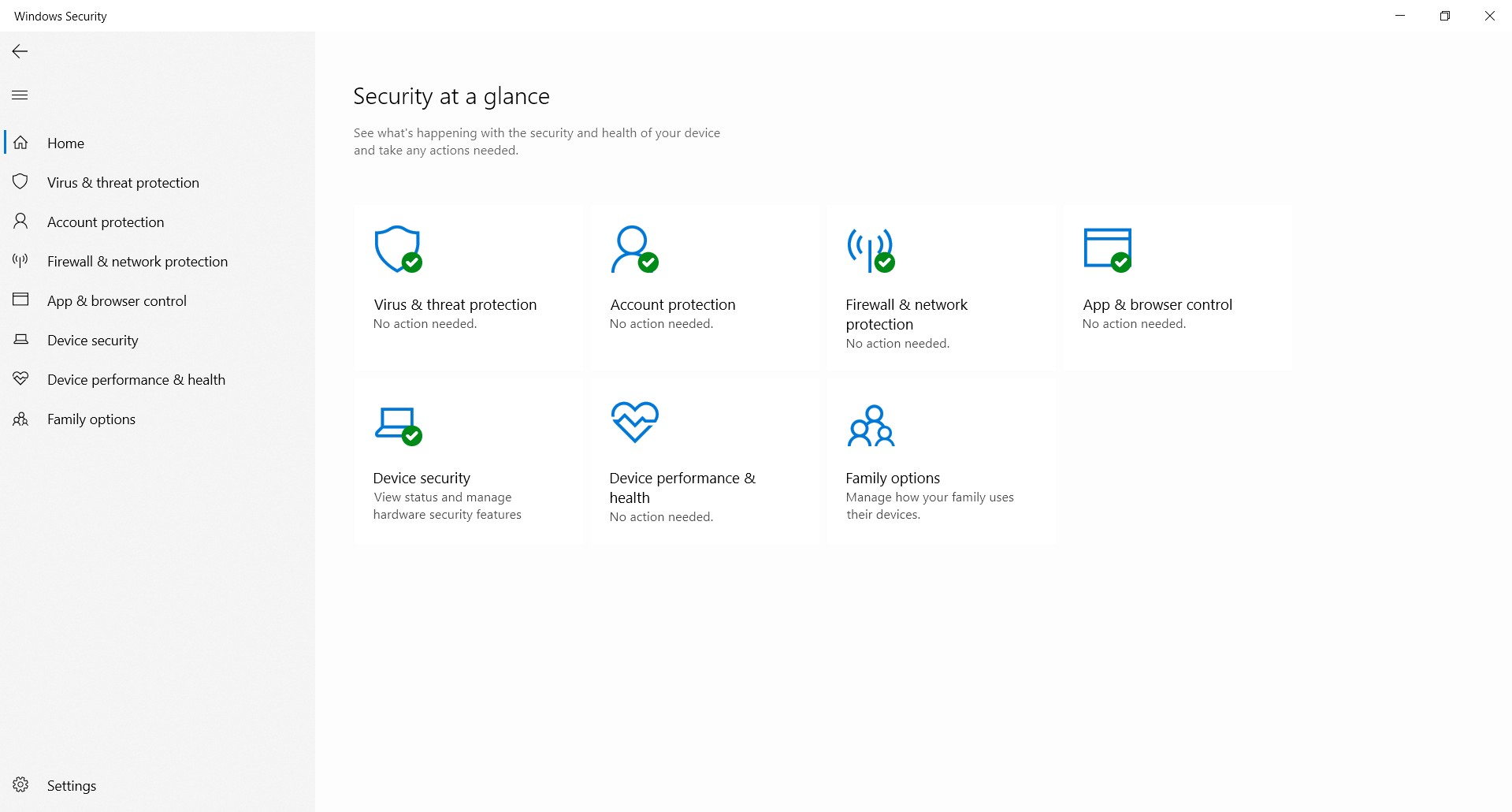
Task: Click the large heart icon on Device performance tile
Action: click(634, 422)
